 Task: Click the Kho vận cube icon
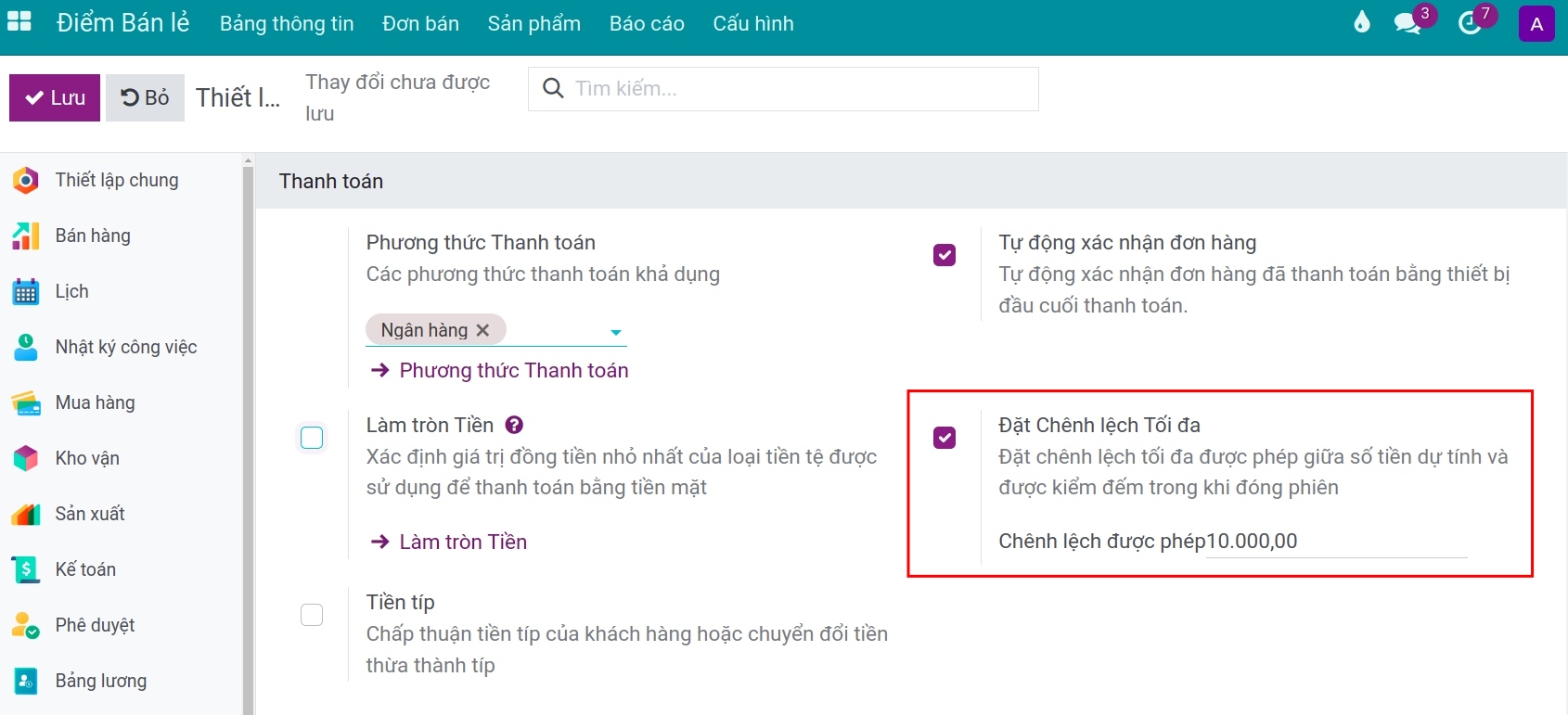[x=26, y=458]
